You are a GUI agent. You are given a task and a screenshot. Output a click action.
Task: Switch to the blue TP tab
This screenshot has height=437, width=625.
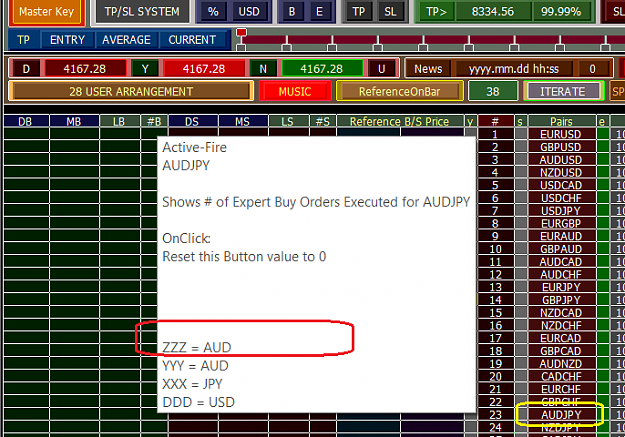coord(24,40)
